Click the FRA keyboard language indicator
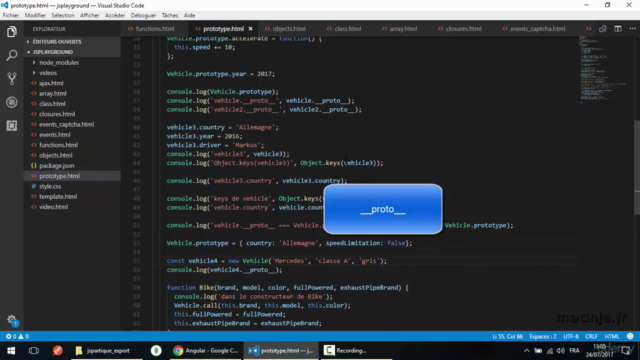 (574, 351)
